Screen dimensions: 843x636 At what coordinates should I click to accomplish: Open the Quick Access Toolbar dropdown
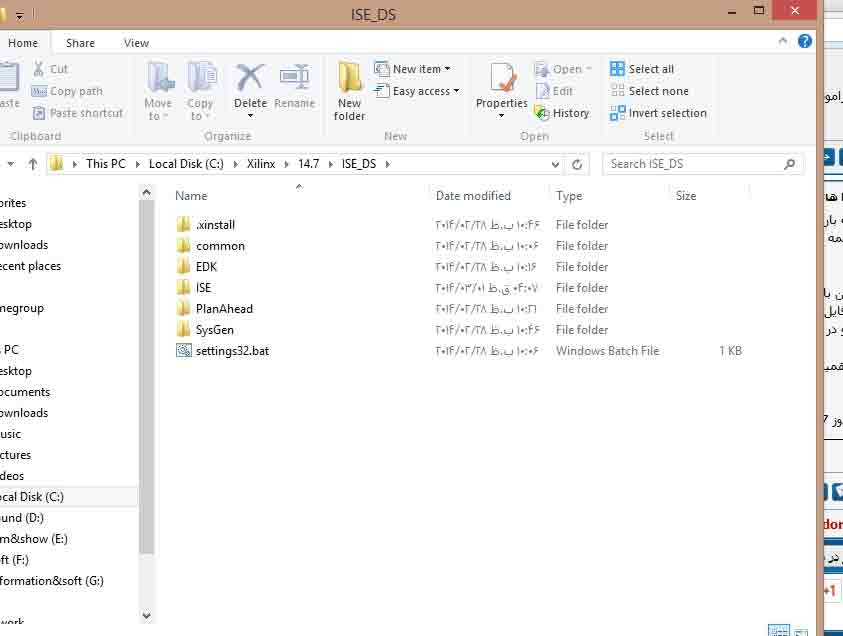tap(19, 16)
